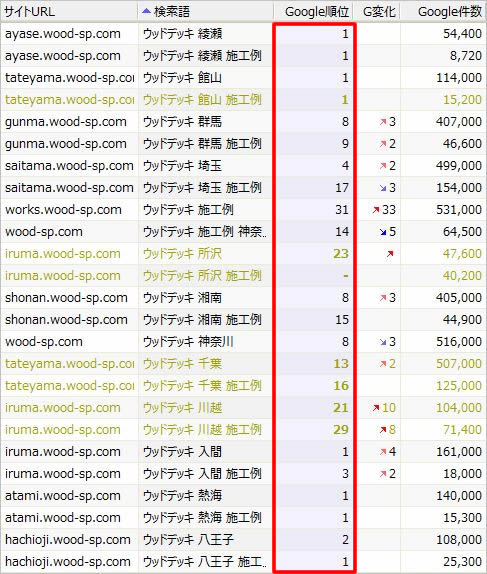Image resolution: width=487 pixels, height=574 pixels.
Task: Click the red up arrow in the ウッドデッキ 所沢 row
Action: (x=390, y=253)
